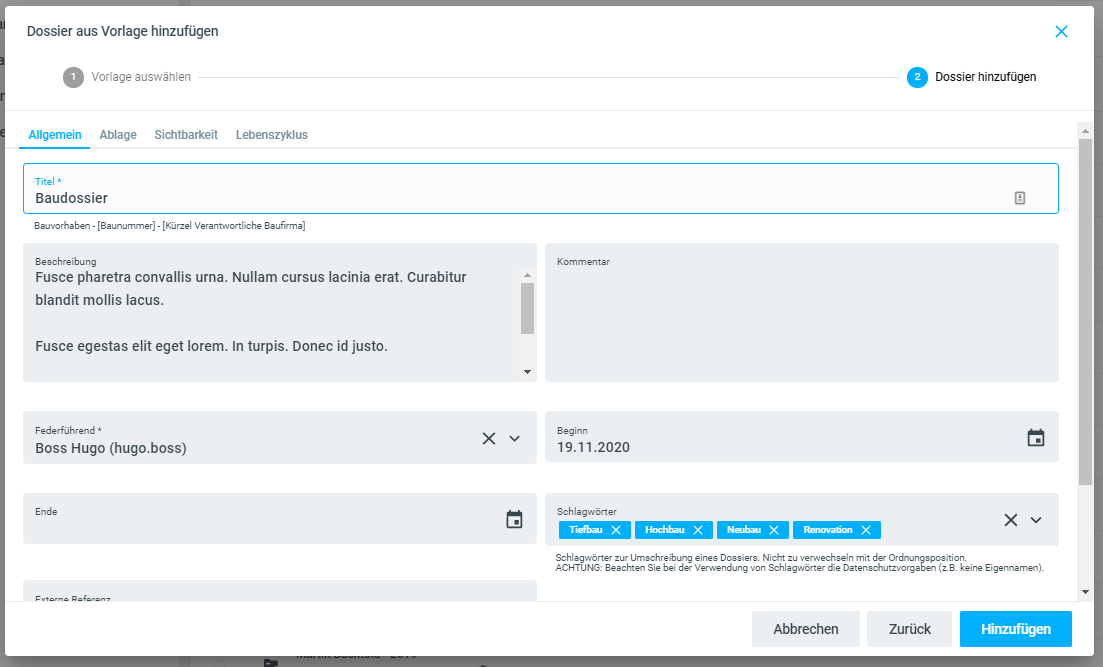Close the dossier dialog with the X icon
Viewport: 1103px width, 667px height.
[1061, 31]
